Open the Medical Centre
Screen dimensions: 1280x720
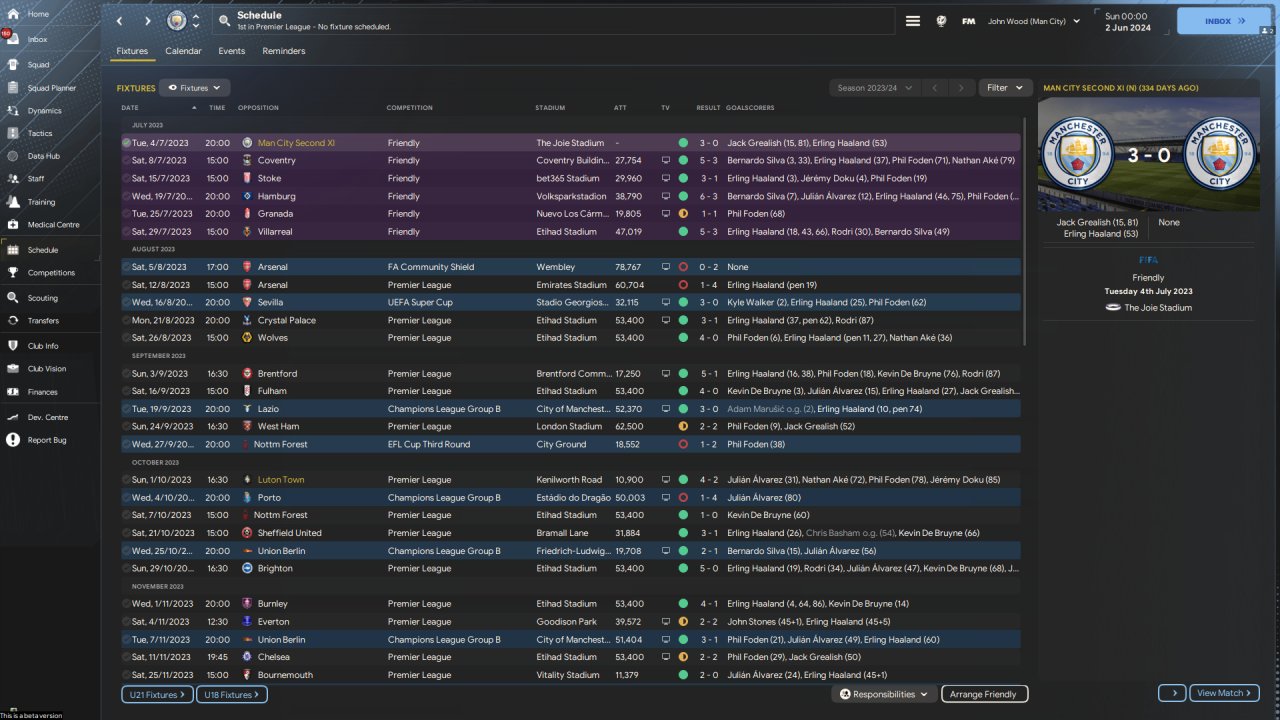point(53,225)
